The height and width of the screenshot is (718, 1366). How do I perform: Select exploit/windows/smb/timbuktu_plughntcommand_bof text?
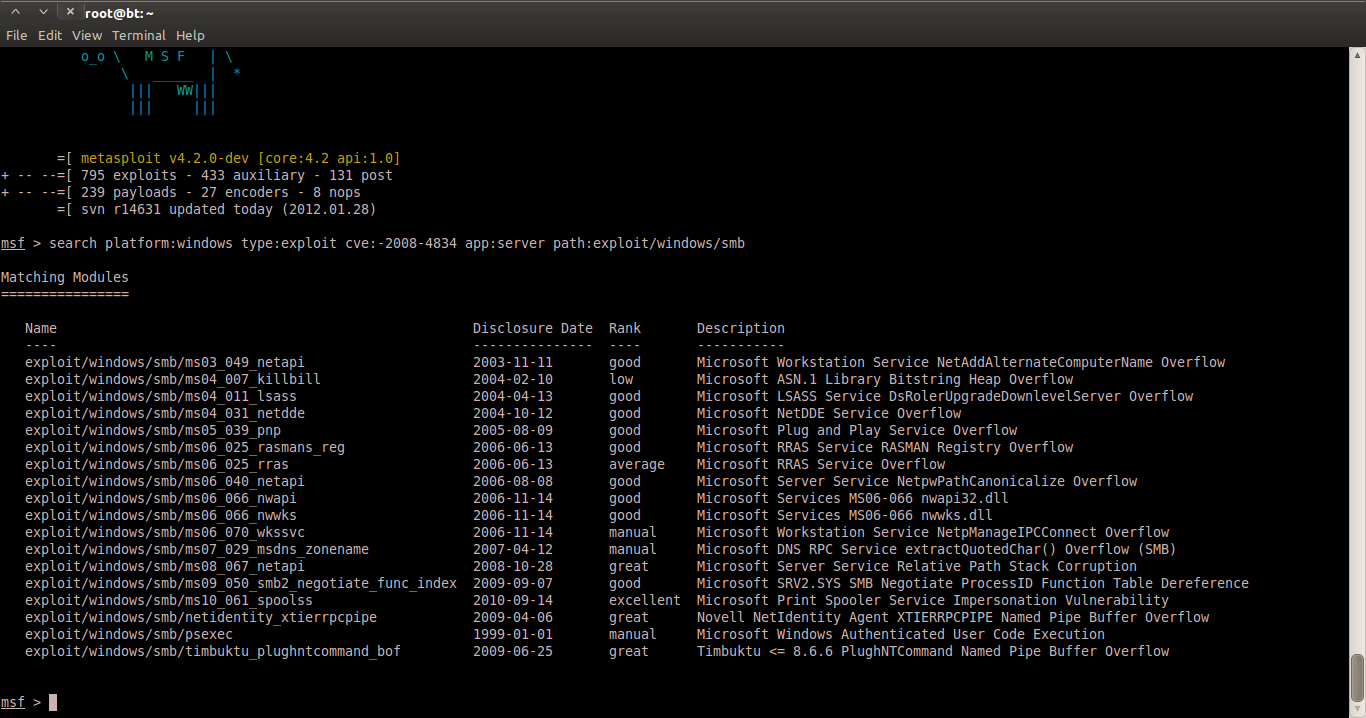pos(213,651)
